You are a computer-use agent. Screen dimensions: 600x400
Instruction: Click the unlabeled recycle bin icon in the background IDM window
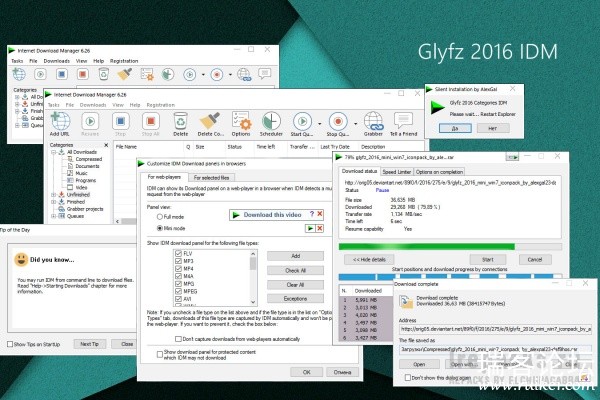104,74
